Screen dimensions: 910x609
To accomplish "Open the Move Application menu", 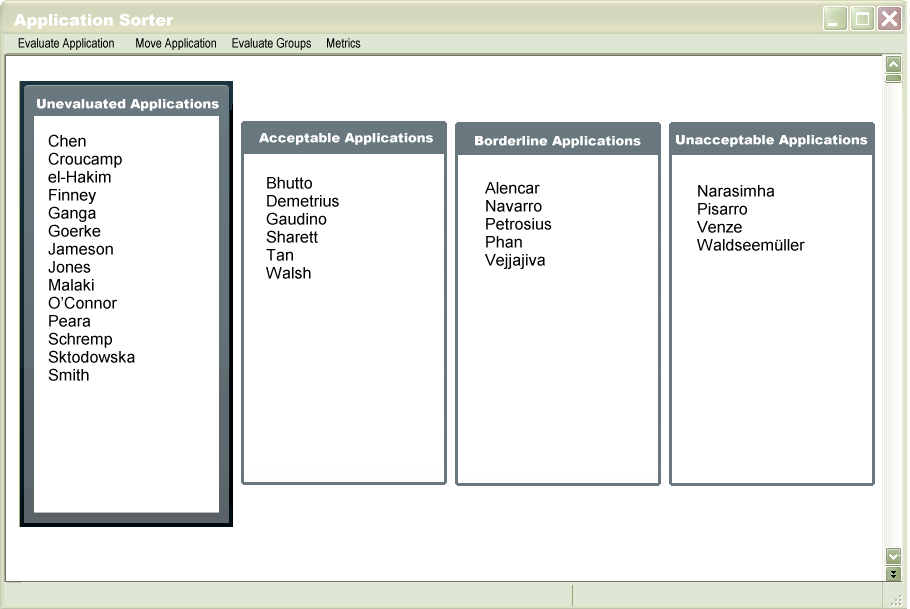I will (176, 44).
